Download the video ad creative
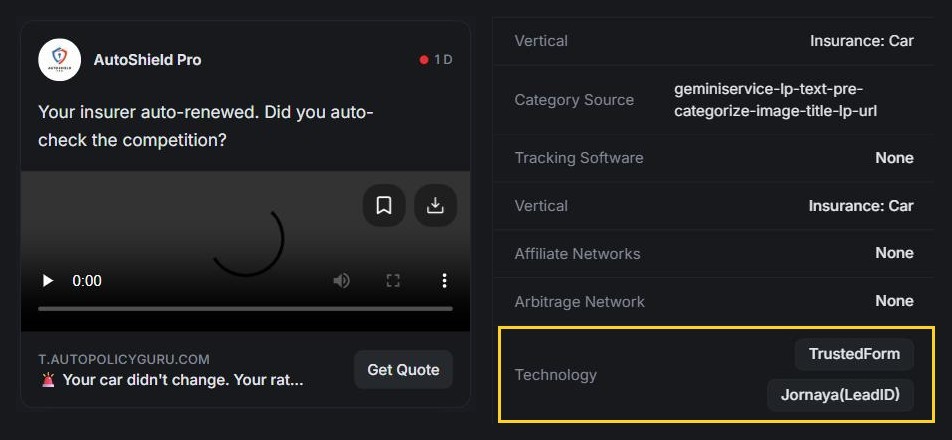The width and height of the screenshot is (952, 440). pyautogui.click(x=435, y=206)
